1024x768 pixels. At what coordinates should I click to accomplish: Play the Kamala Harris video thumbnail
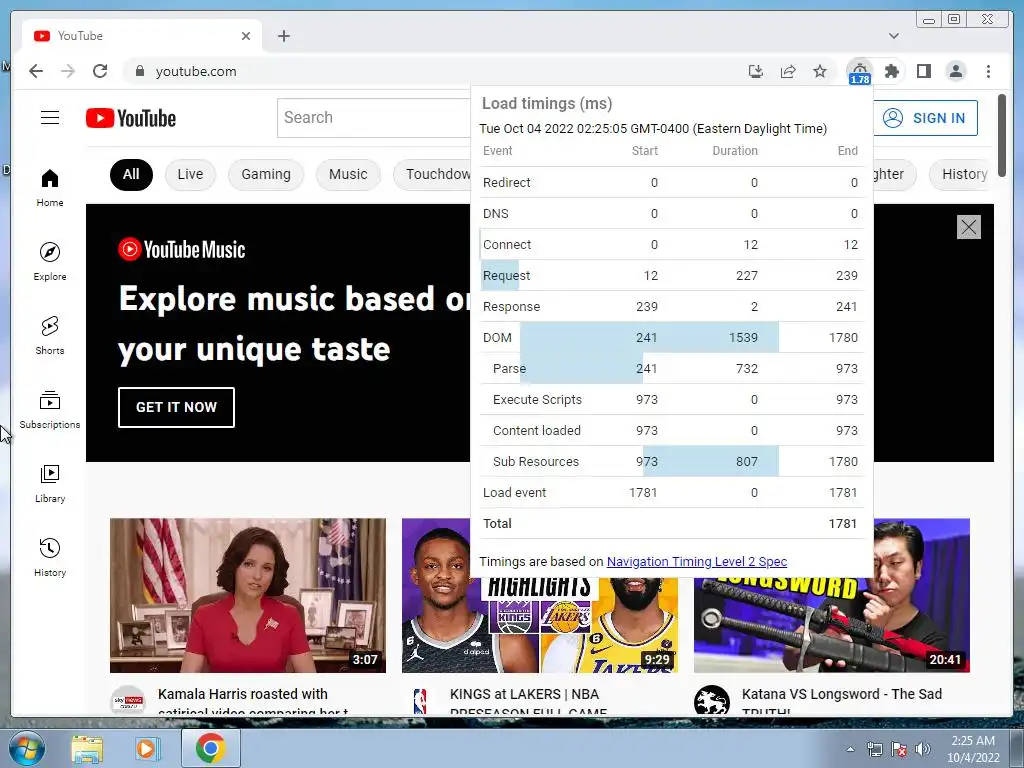[248, 595]
